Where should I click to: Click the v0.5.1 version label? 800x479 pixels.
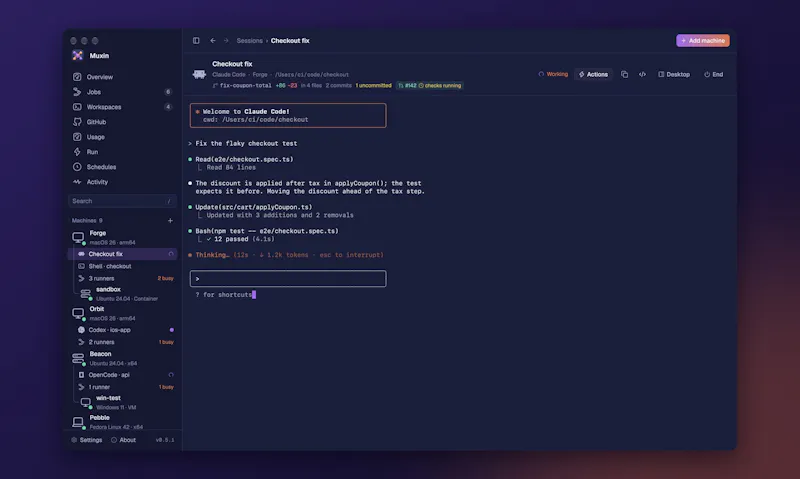coord(165,440)
